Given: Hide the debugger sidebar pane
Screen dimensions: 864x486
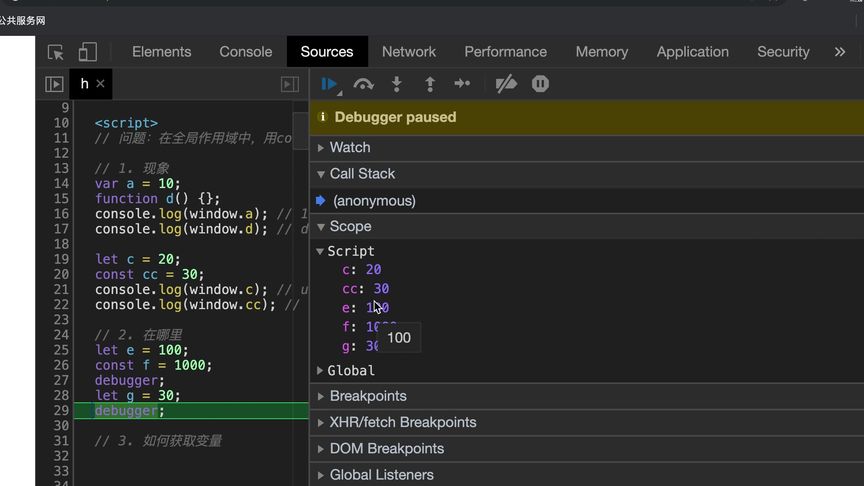Looking at the screenshot, I should pyautogui.click(x=290, y=84).
